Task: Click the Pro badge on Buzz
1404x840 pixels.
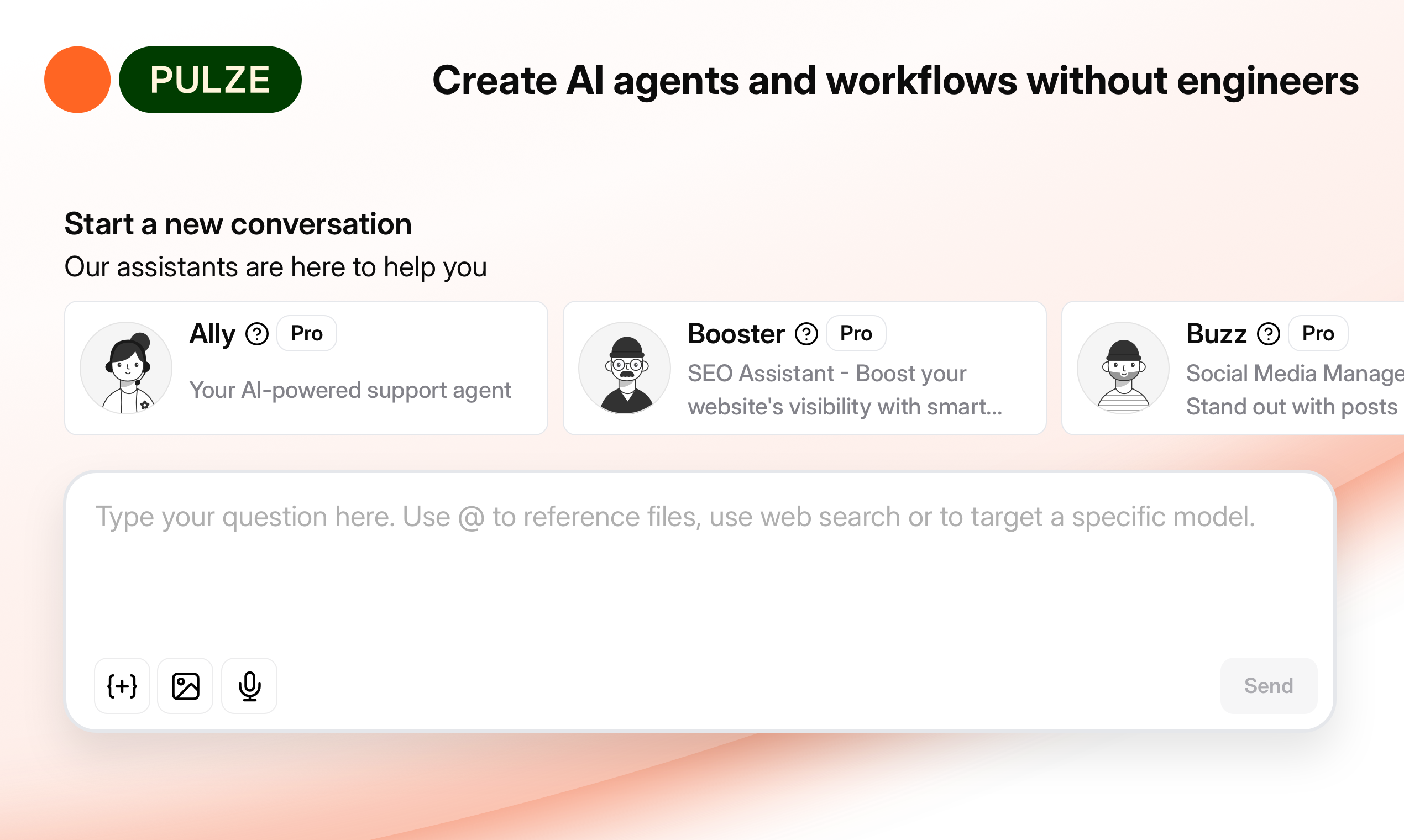Action: [1318, 333]
